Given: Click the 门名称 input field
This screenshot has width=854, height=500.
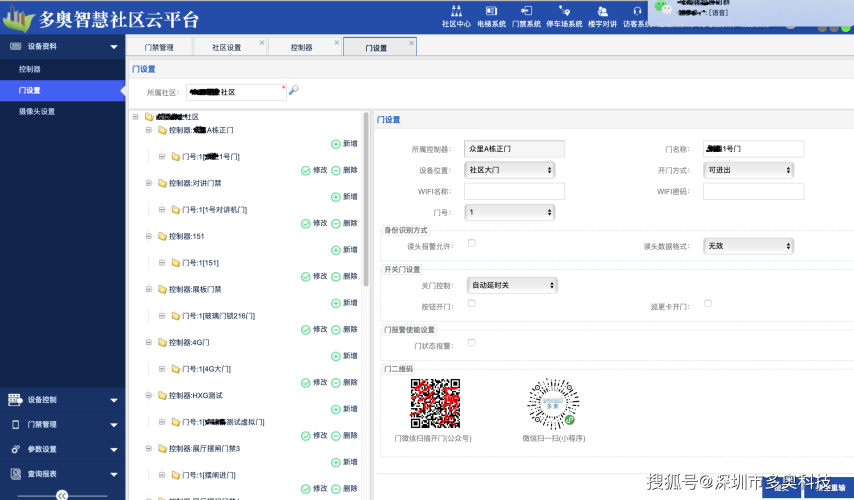Looking at the screenshot, I should coord(753,149).
